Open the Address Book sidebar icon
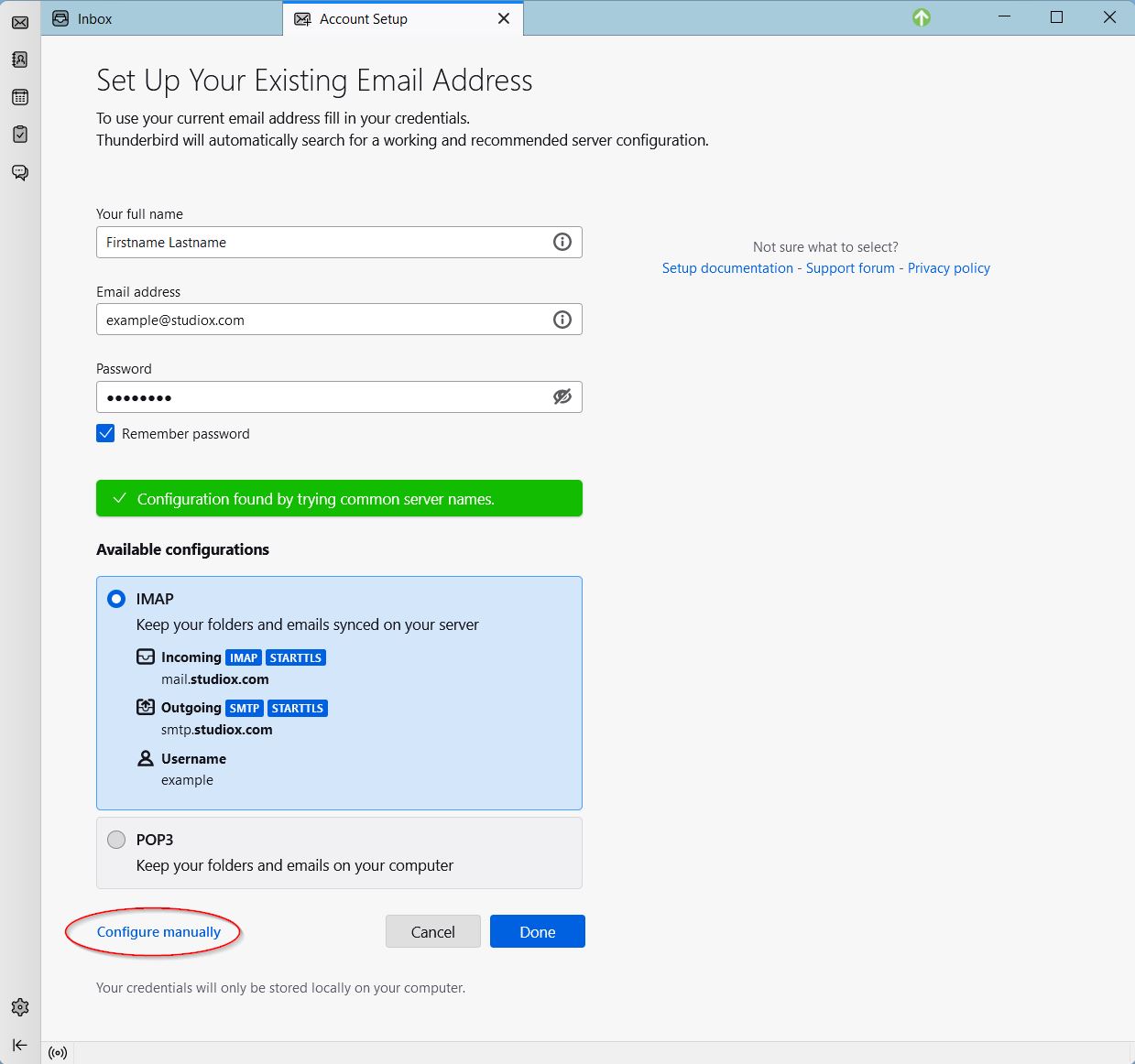 click(x=20, y=60)
